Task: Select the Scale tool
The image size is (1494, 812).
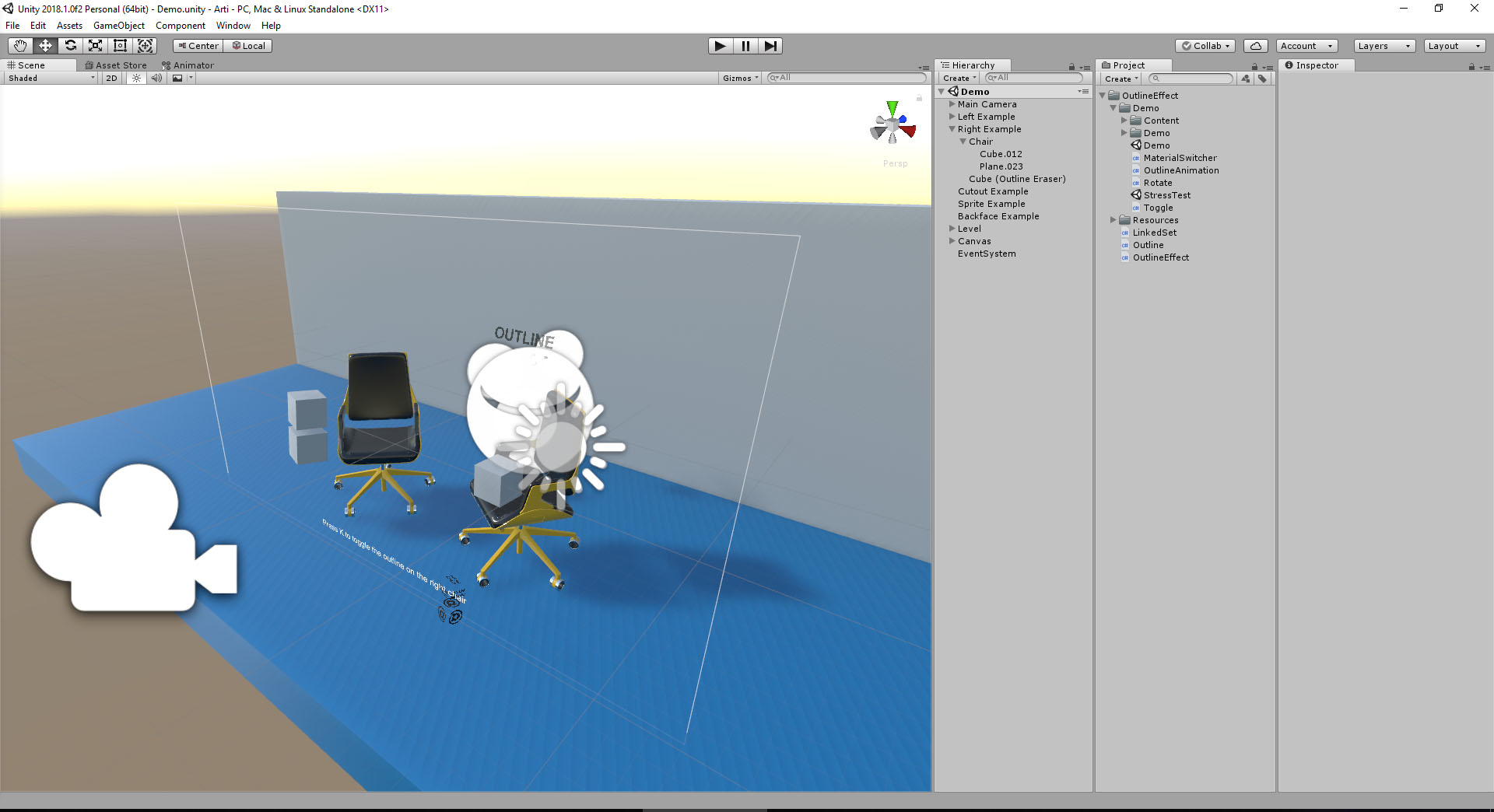Action: (95, 46)
